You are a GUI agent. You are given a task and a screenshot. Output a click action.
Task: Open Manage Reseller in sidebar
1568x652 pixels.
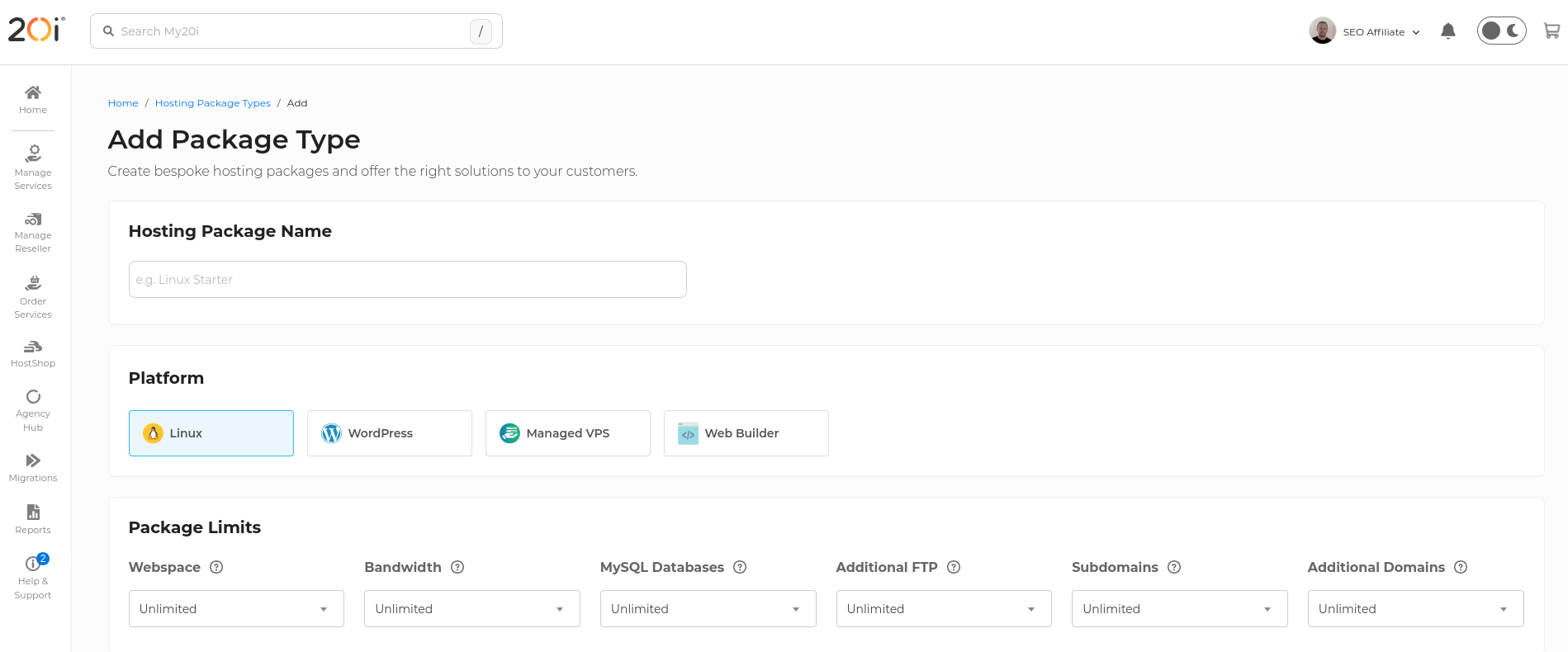33,233
